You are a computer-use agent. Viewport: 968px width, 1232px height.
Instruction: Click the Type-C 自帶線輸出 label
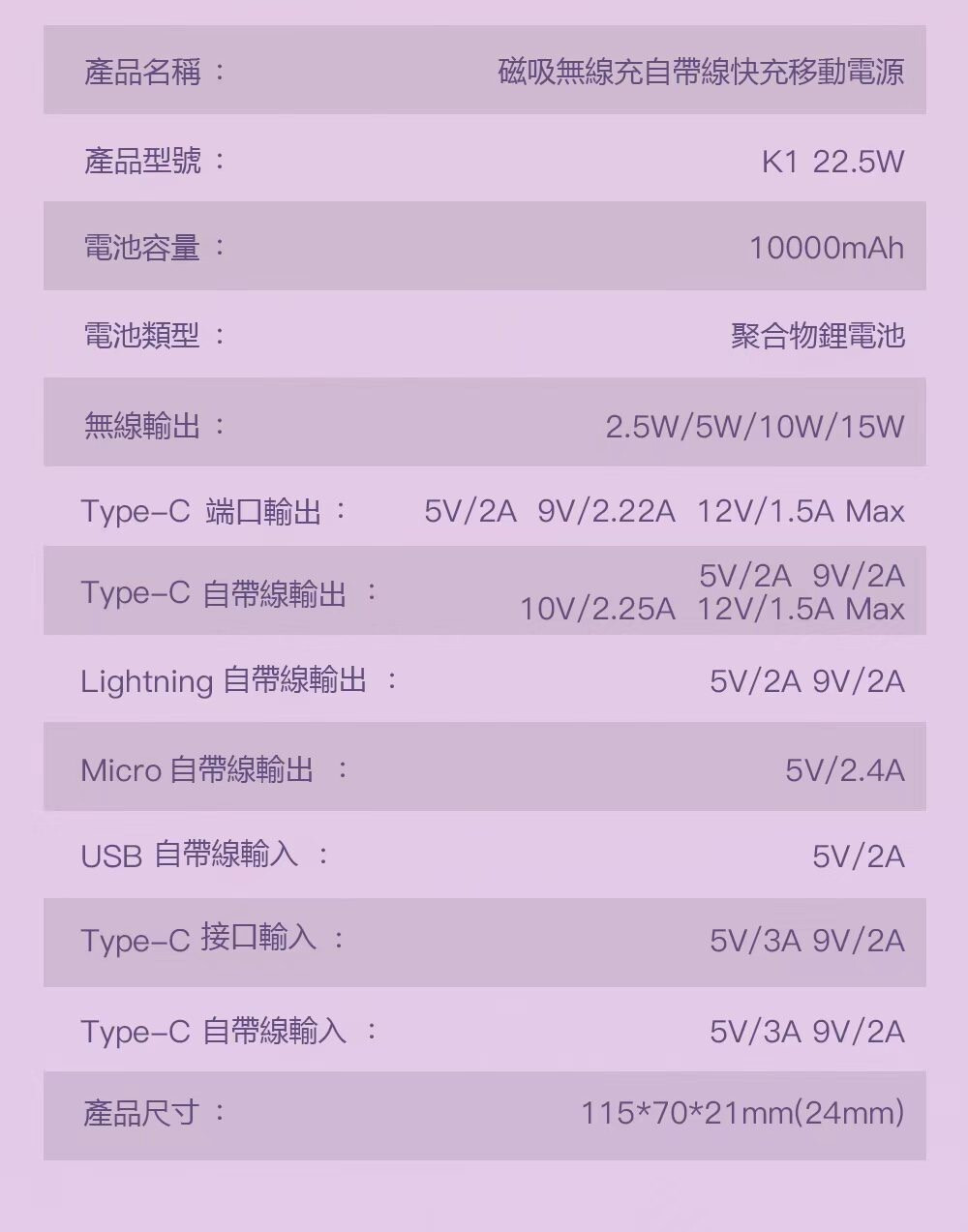point(213,593)
